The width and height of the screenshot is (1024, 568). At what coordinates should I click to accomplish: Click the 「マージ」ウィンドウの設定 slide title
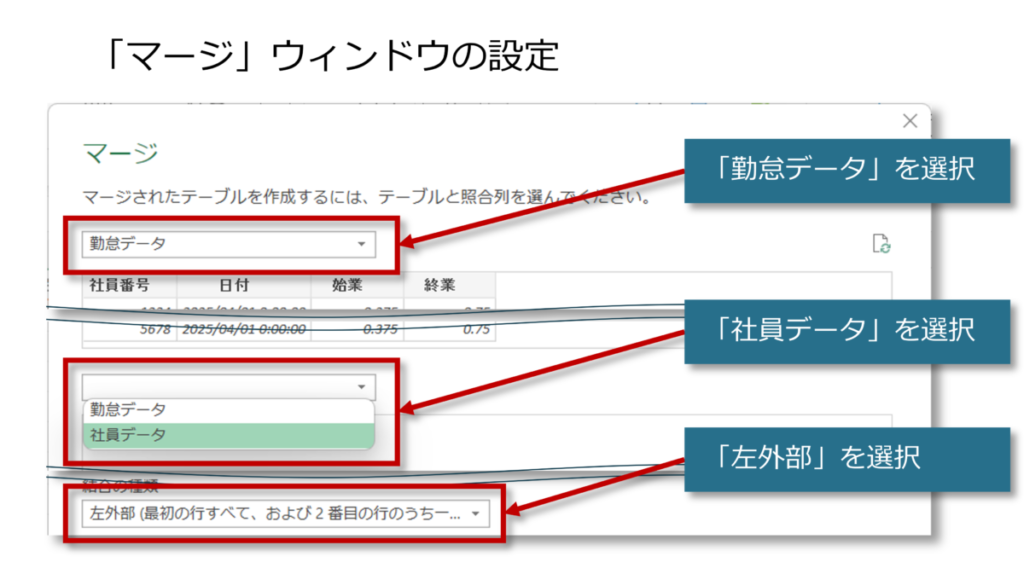point(332,55)
